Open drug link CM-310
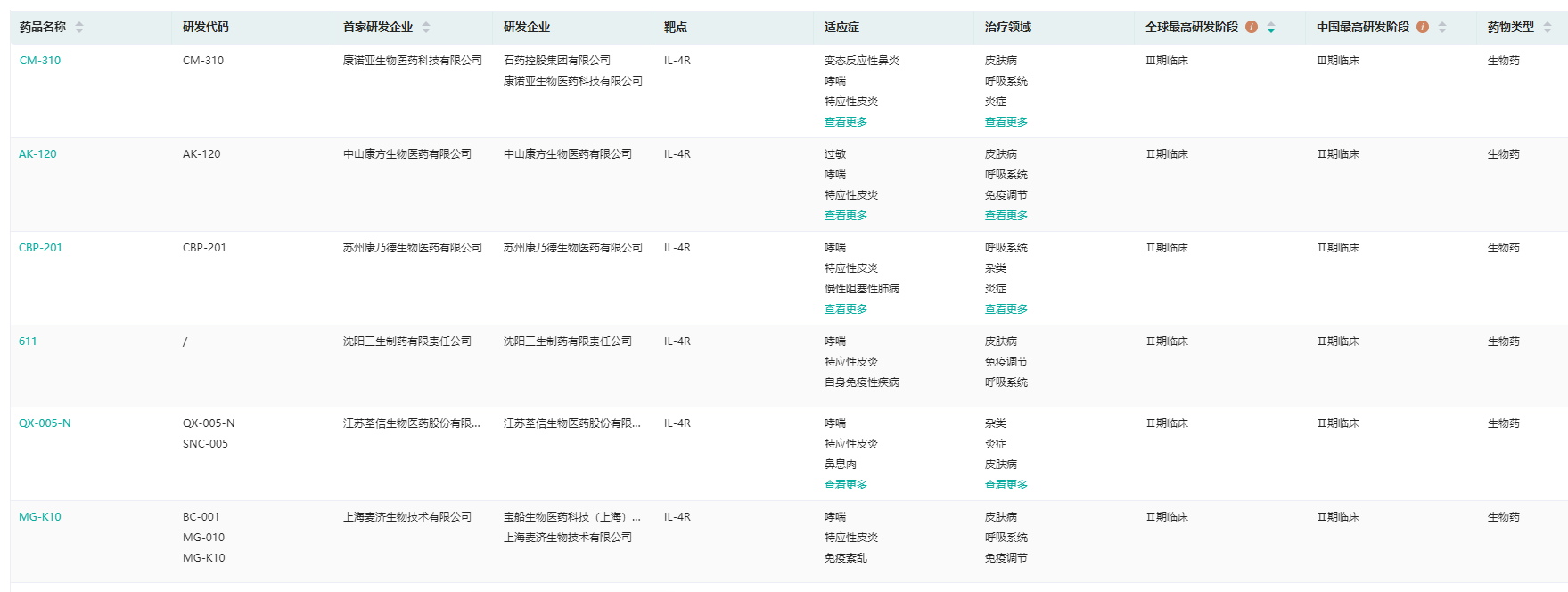Image resolution: width=1568 pixels, height=592 pixels. click(40, 61)
